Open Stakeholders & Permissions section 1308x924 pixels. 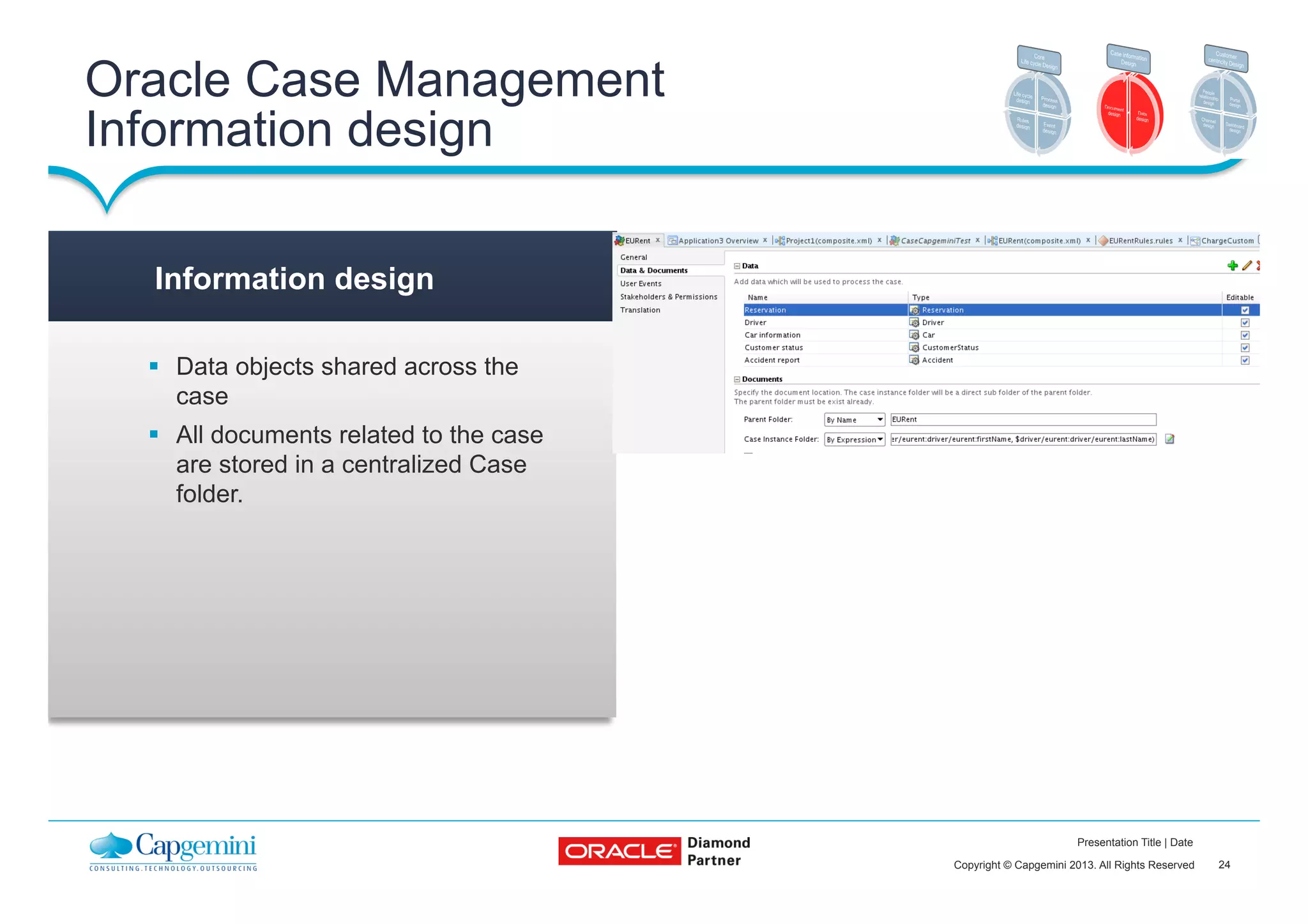pyautogui.click(x=669, y=297)
